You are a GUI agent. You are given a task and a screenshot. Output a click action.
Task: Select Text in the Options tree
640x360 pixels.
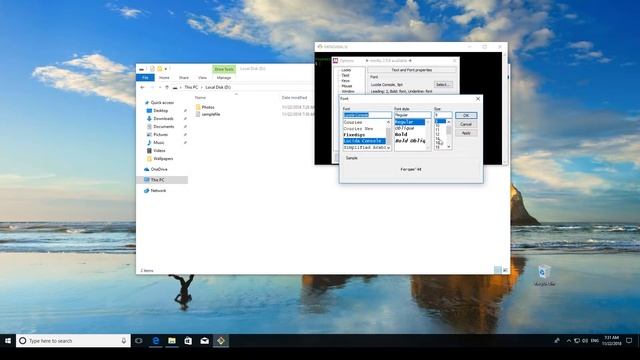(x=345, y=76)
